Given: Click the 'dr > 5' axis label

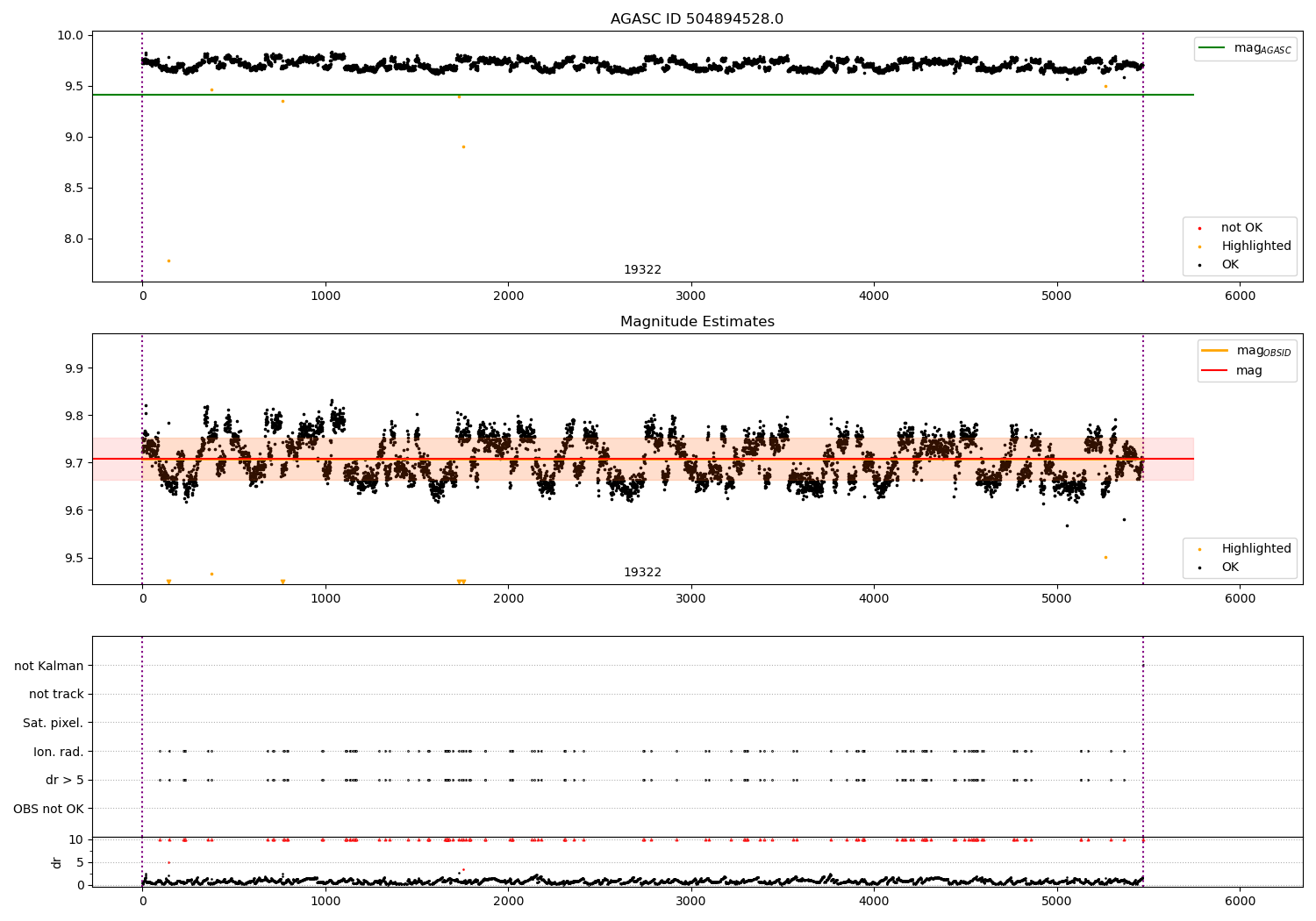Looking at the screenshot, I should point(65,781).
